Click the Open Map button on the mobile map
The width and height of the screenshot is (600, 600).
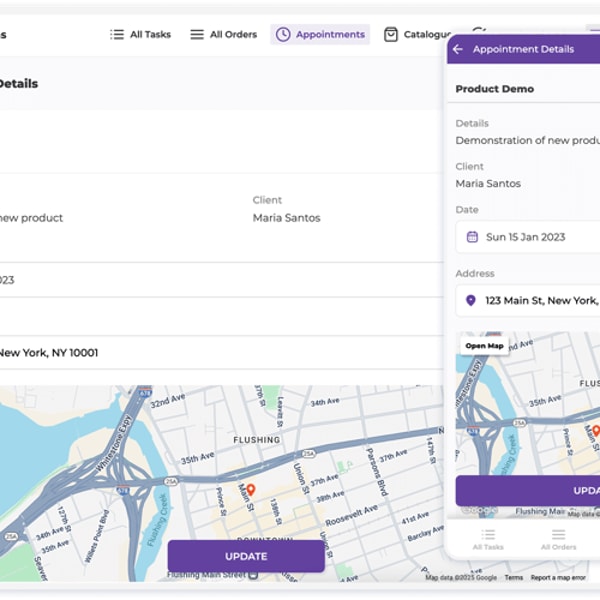click(484, 346)
